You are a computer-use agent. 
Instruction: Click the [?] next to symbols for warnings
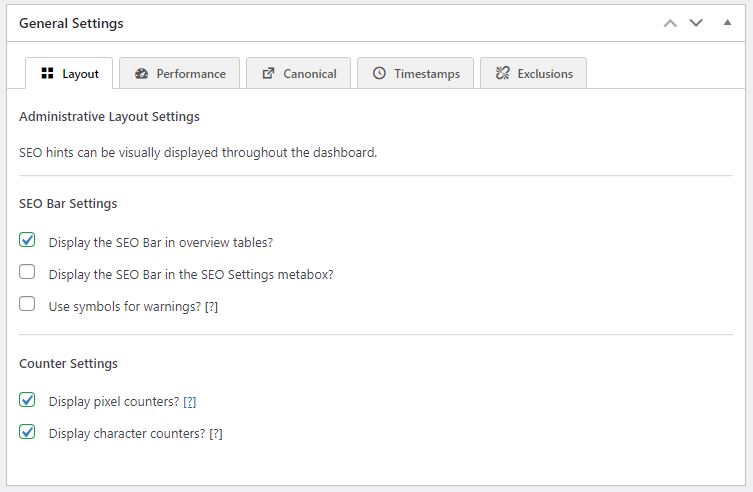point(211,307)
